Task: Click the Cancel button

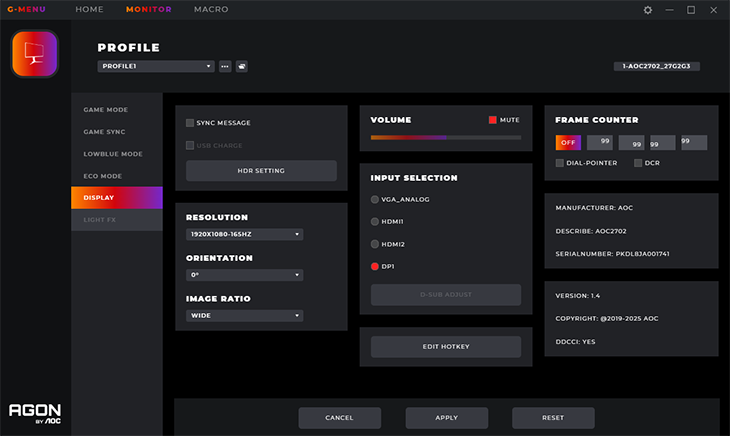Action: (x=339, y=418)
